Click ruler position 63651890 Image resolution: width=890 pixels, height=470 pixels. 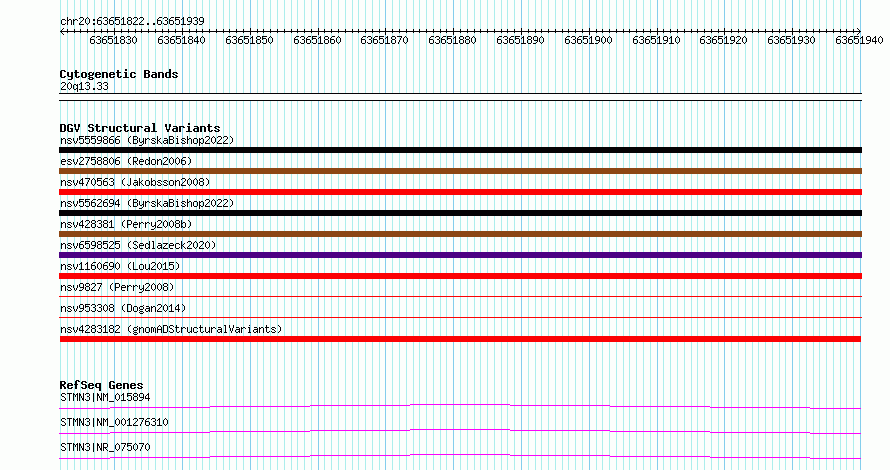(x=520, y=40)
